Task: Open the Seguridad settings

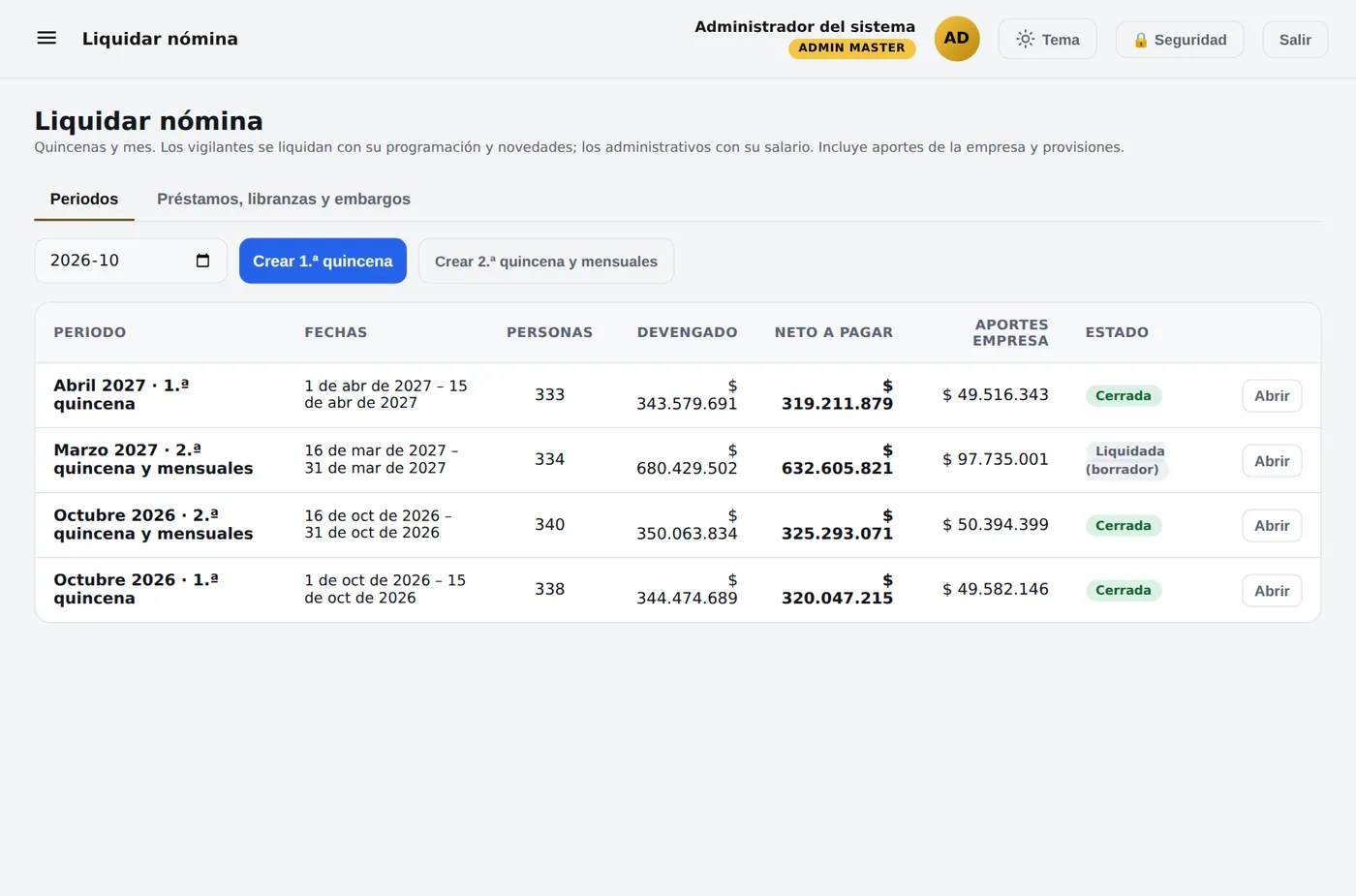Action: 1180,40
